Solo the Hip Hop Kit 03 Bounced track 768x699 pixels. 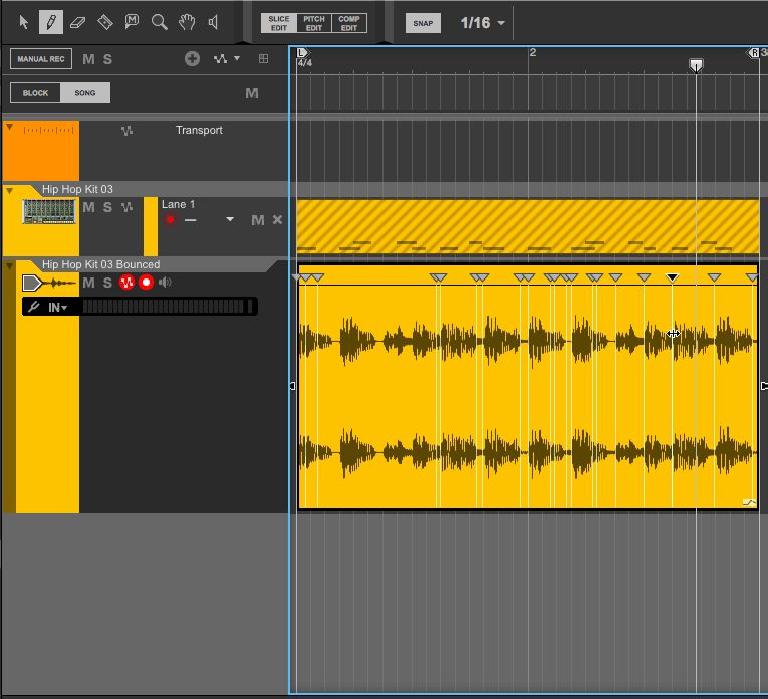(x=107, y=283)
